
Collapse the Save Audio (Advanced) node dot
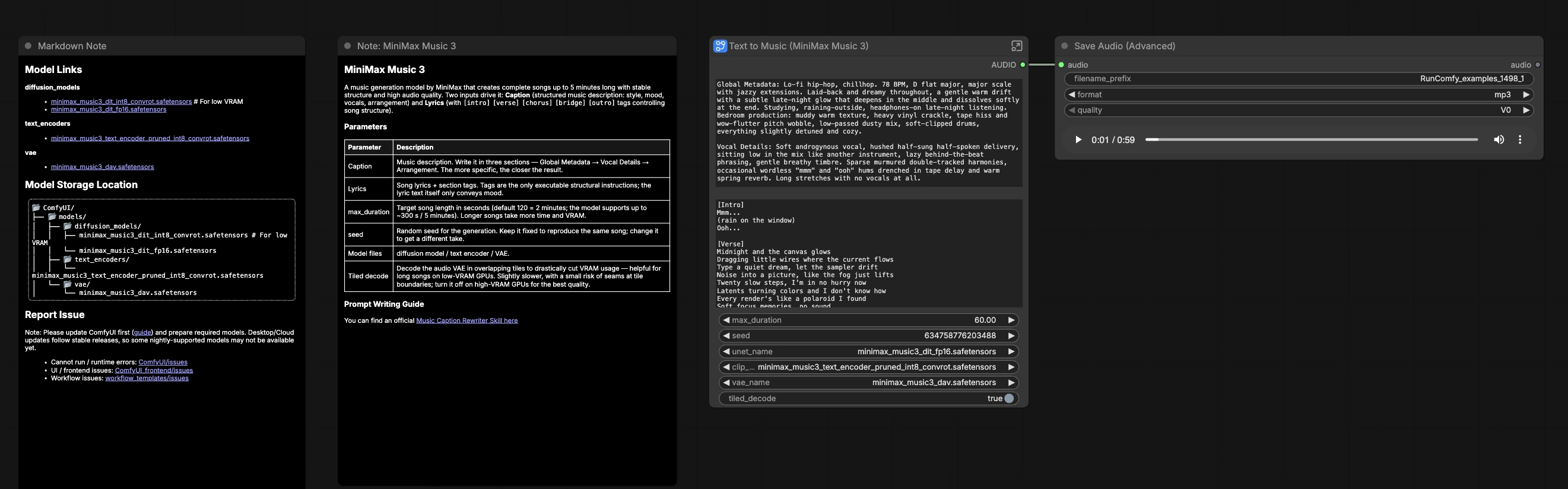[x=1065, y=46]
